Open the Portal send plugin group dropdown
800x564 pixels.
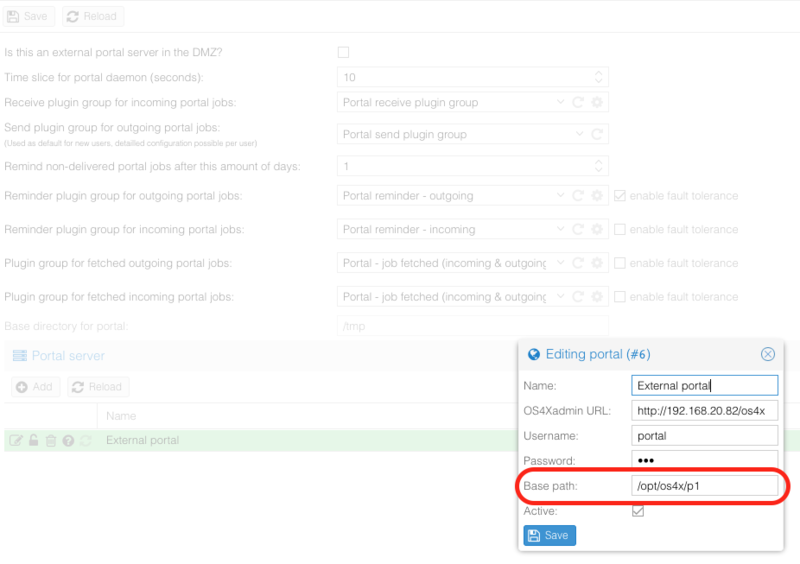(x=579, y=134)
